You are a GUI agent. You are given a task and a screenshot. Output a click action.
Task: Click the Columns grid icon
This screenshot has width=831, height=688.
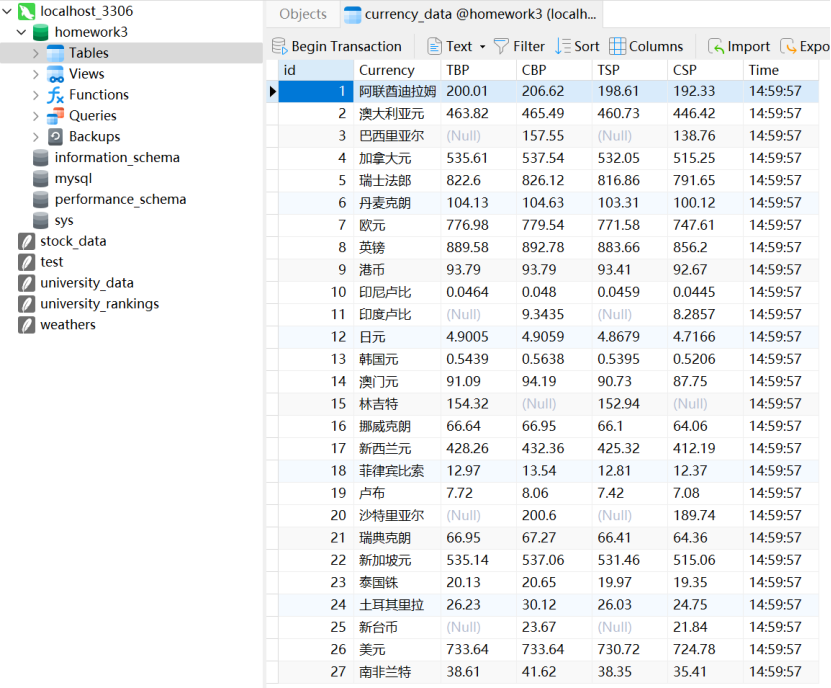[617, 47]
